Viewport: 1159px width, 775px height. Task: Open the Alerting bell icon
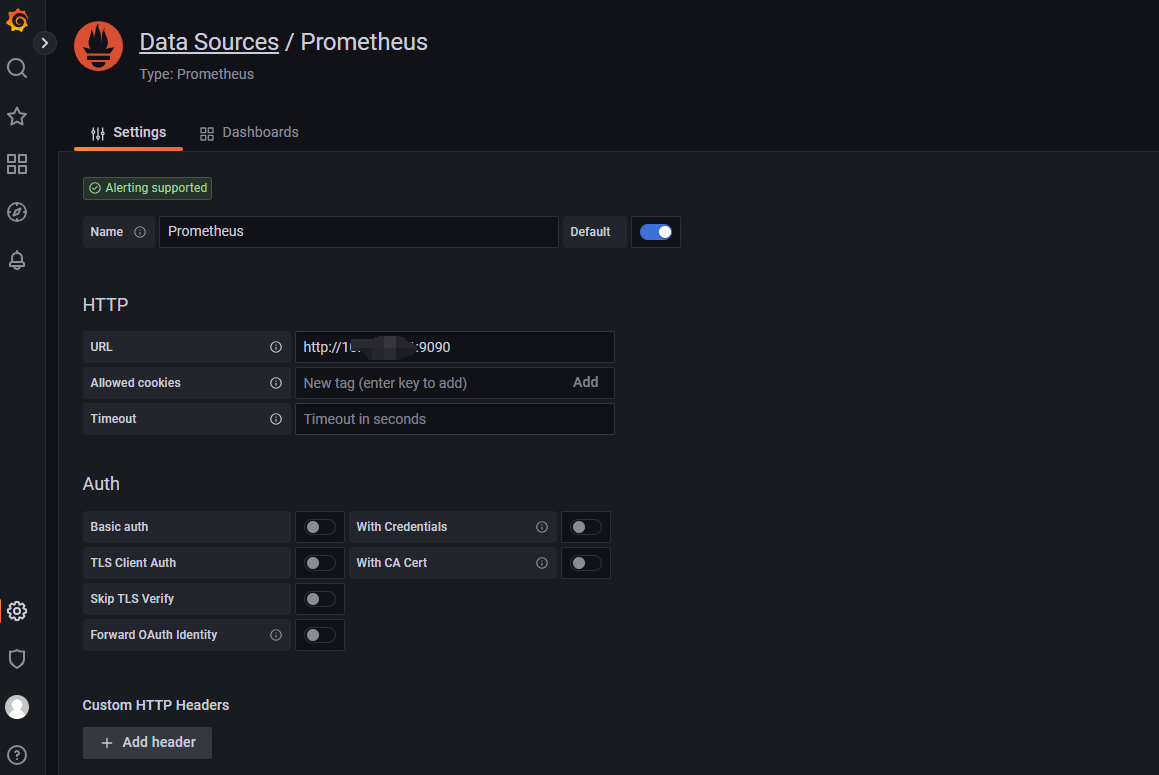17,260
